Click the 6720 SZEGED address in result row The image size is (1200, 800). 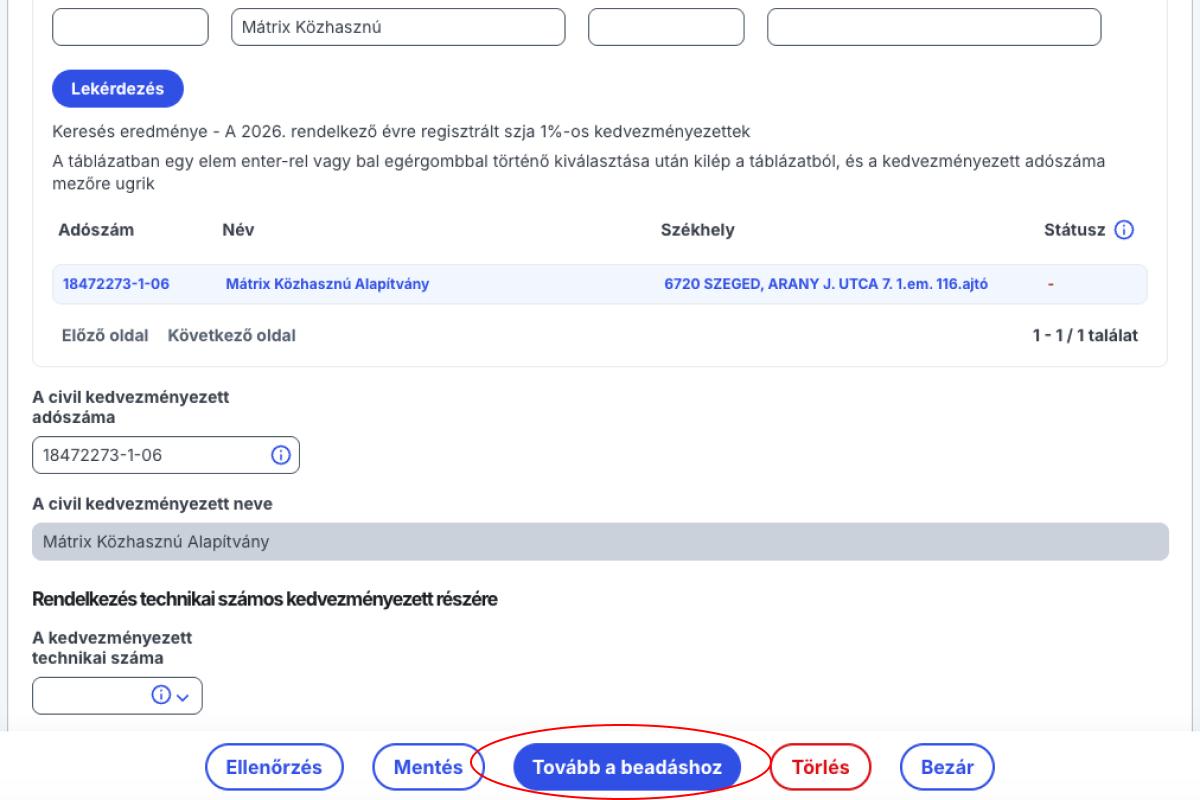click(x=826, y=284)
